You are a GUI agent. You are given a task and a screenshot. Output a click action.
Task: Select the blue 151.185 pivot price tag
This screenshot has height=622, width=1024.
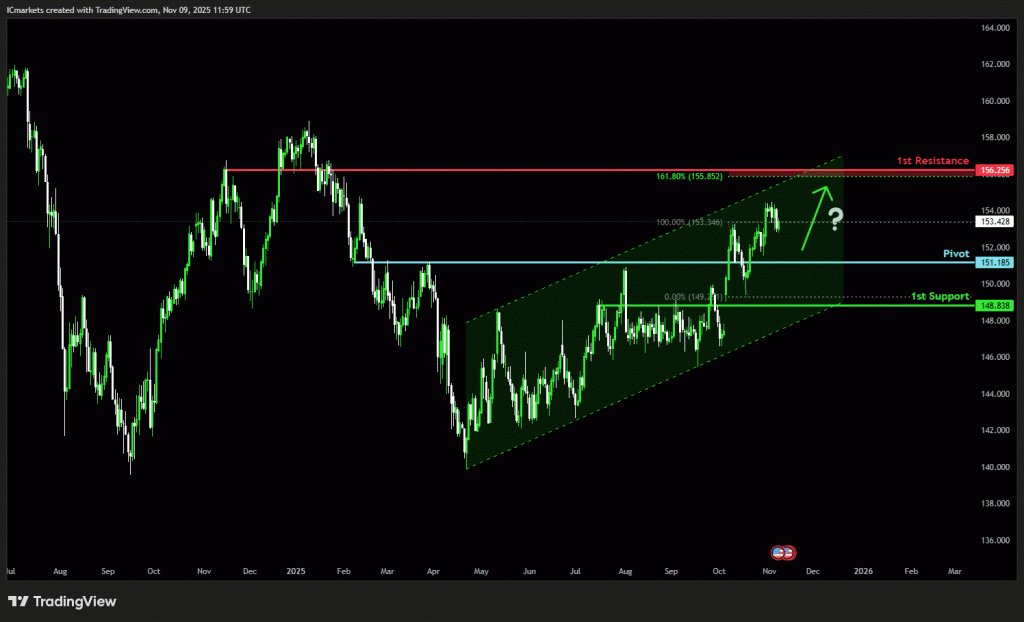[996, 262]
